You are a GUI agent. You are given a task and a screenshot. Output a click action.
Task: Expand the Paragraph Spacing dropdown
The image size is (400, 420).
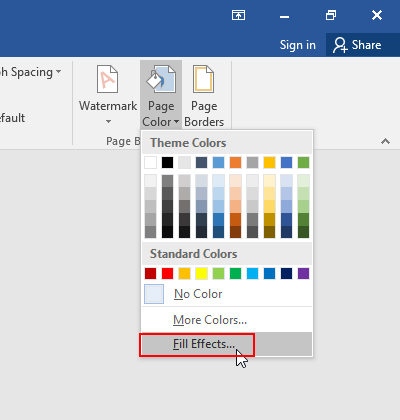tap(59, 72)
